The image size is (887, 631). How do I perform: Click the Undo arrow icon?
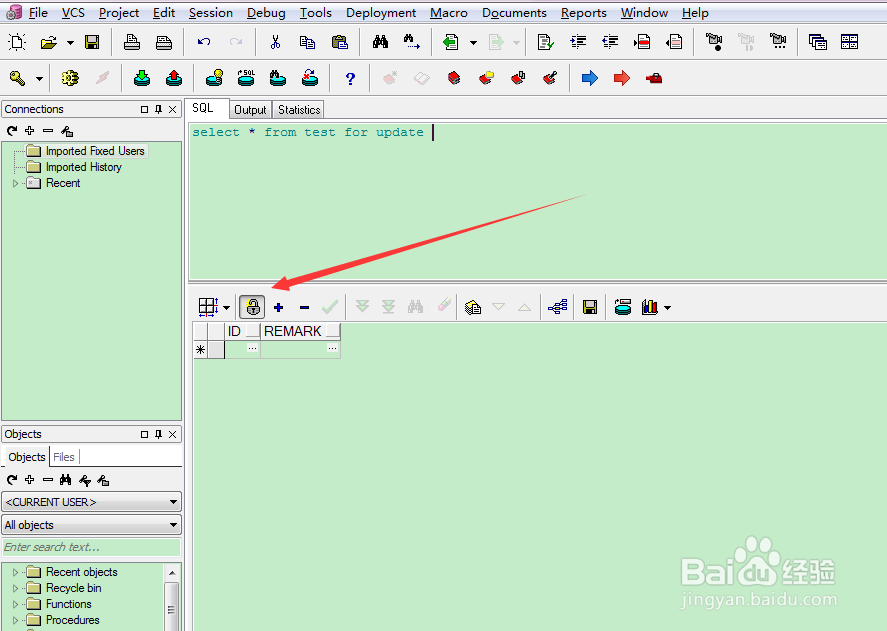click(x=204, y=41)
